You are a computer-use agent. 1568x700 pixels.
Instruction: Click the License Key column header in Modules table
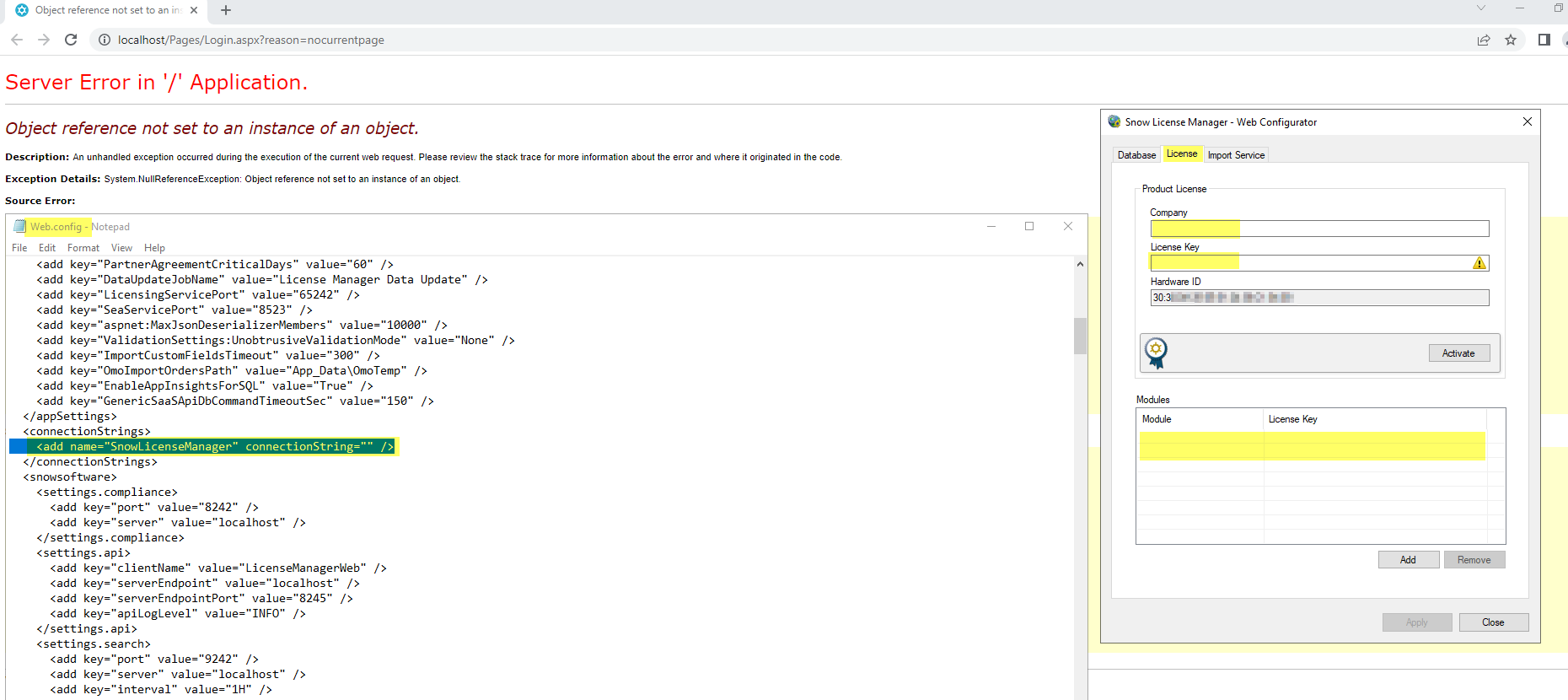point(1375,419)
